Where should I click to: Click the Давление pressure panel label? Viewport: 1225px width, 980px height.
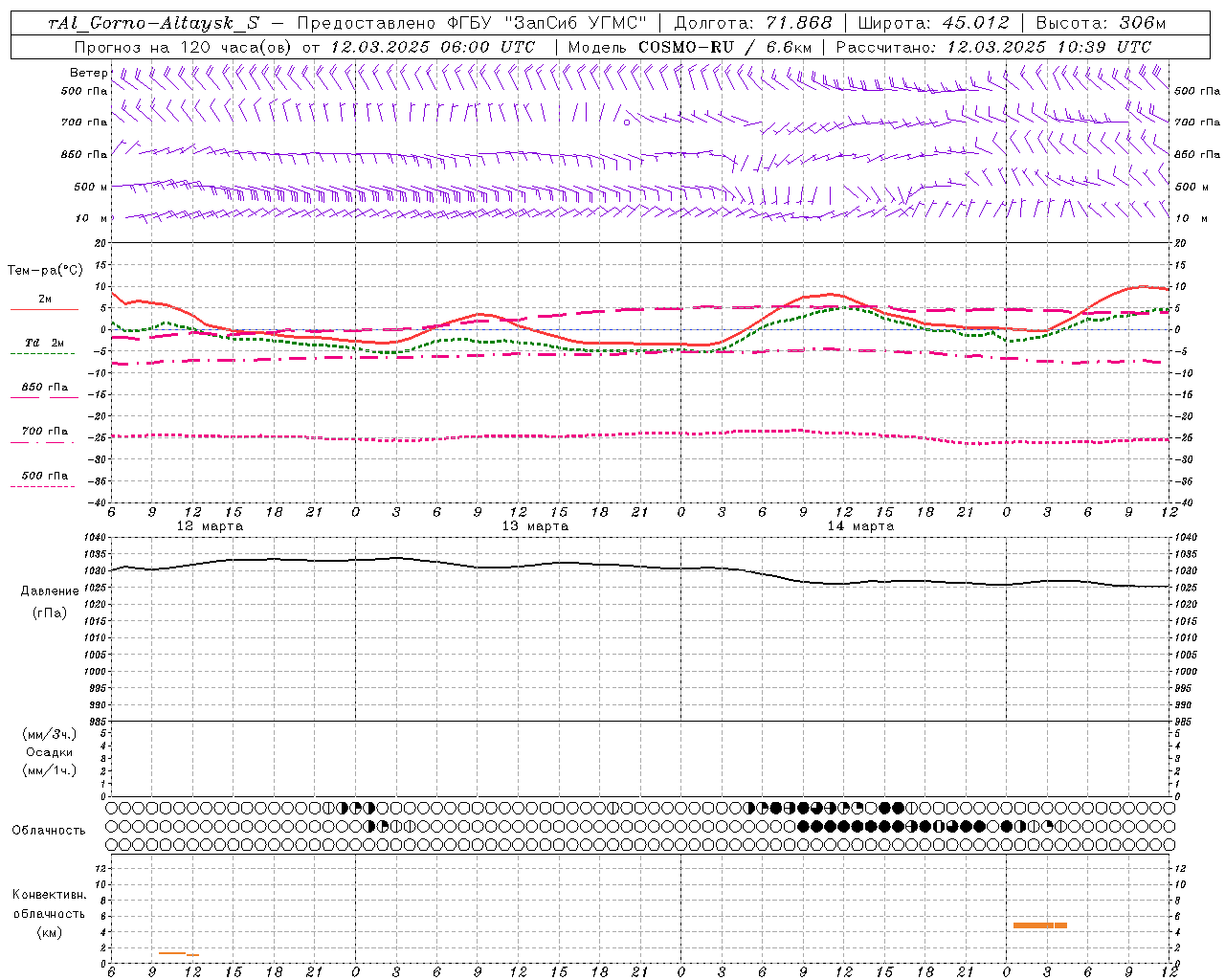point(50,591)
